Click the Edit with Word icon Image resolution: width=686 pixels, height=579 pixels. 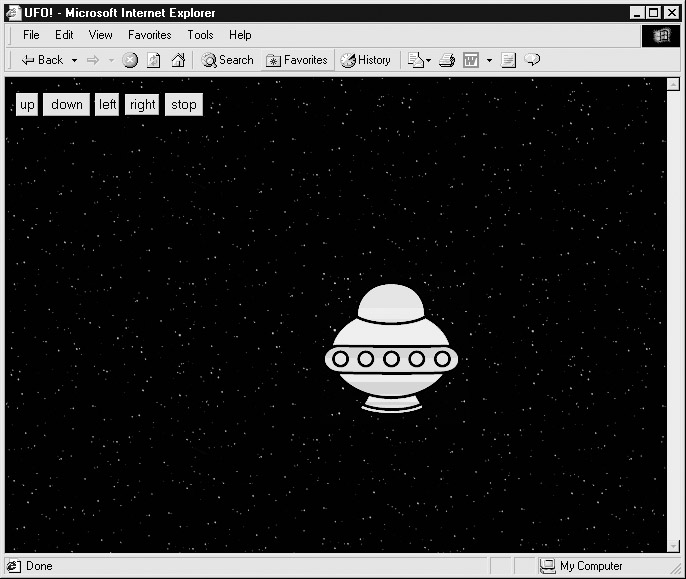[x=471, y=60]
